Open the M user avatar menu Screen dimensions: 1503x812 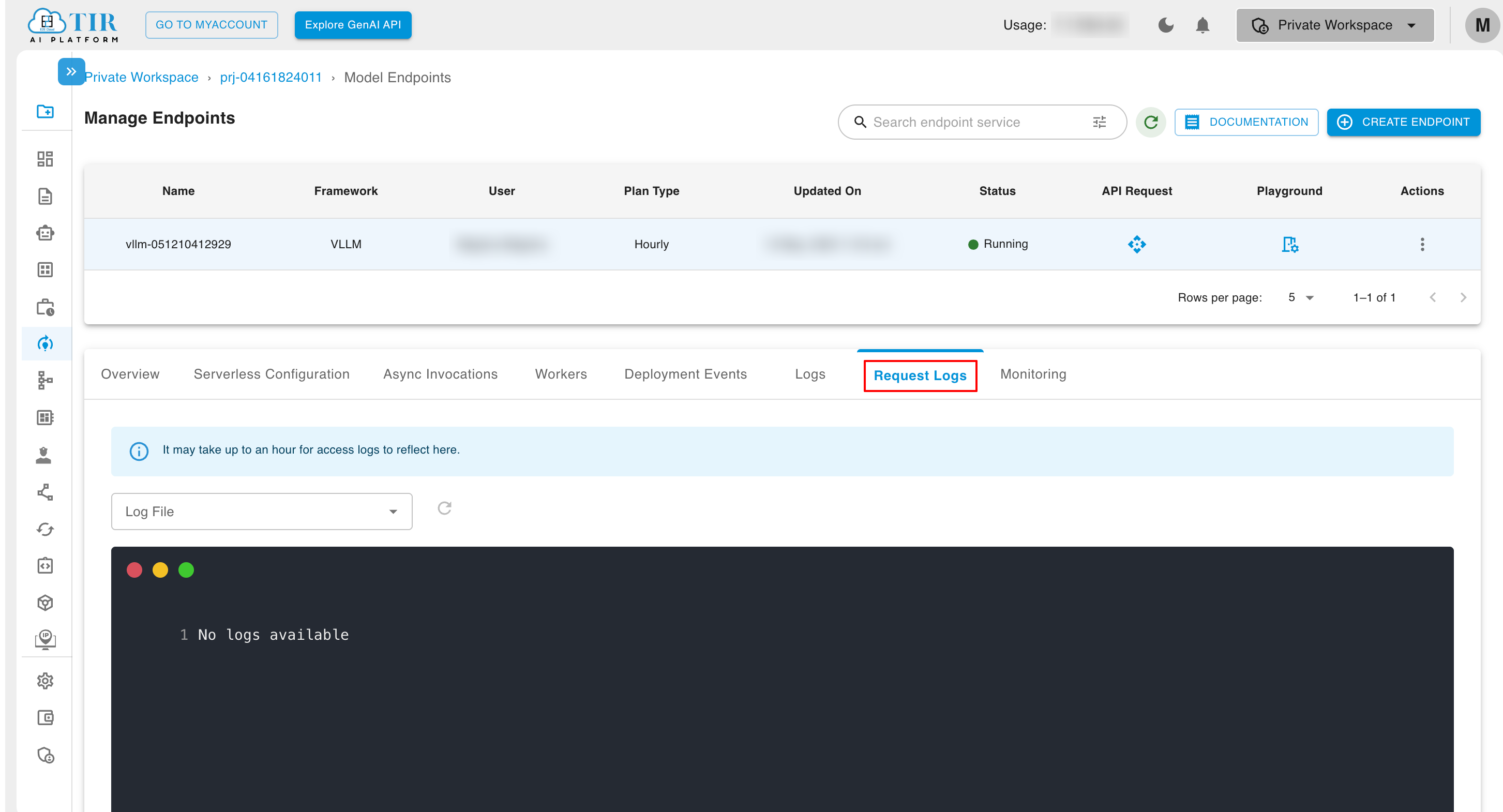click(x=1482, y=25)
